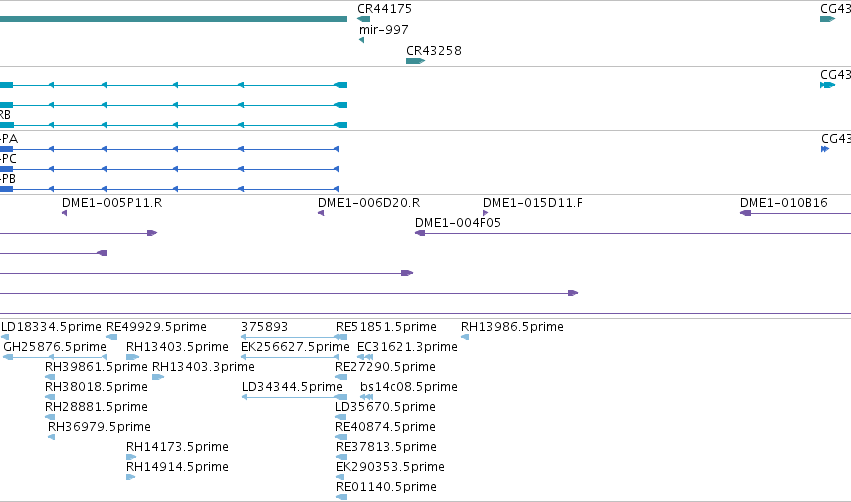This screenshot has height=502, width=851.
Task: Click the RH13403.3prime light-blue arrow glyph
Action: click(x=158, y=377)
